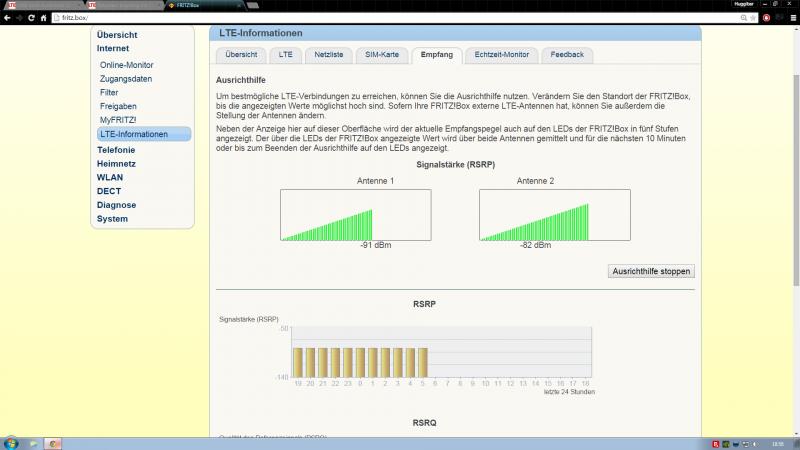Select the Empfang tab

(437, 55)
